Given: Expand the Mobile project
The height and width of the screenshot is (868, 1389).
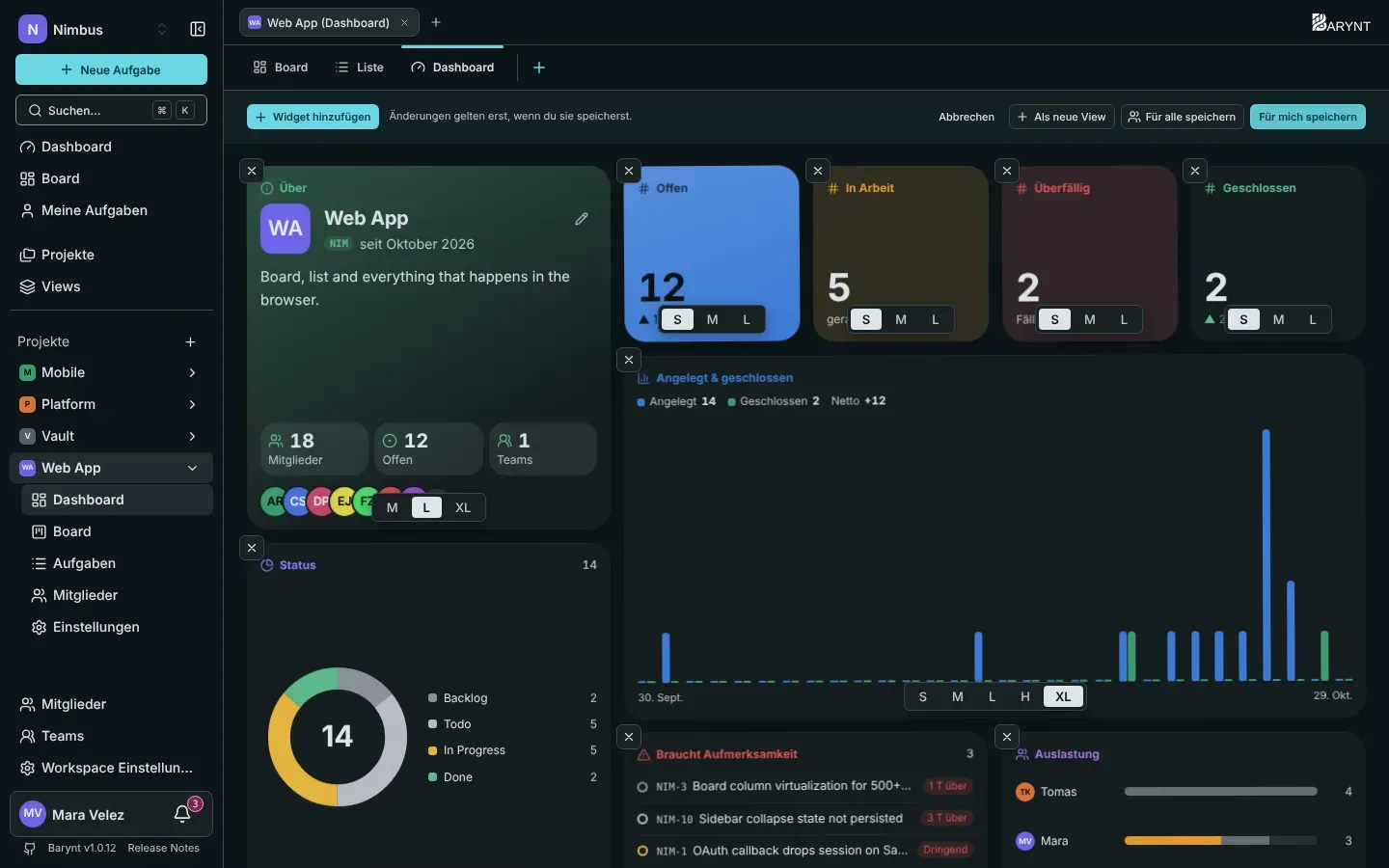Looking at the screenshot, I should (192, 372).
